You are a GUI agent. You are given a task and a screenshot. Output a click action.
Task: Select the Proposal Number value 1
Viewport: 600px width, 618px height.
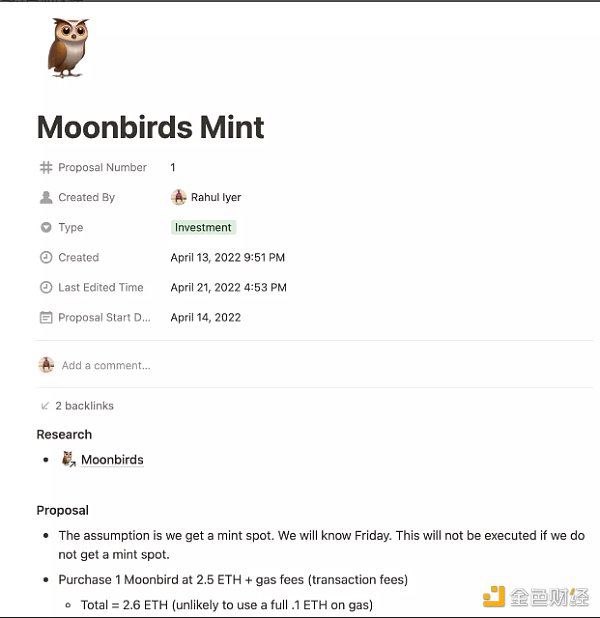[173, 168]
